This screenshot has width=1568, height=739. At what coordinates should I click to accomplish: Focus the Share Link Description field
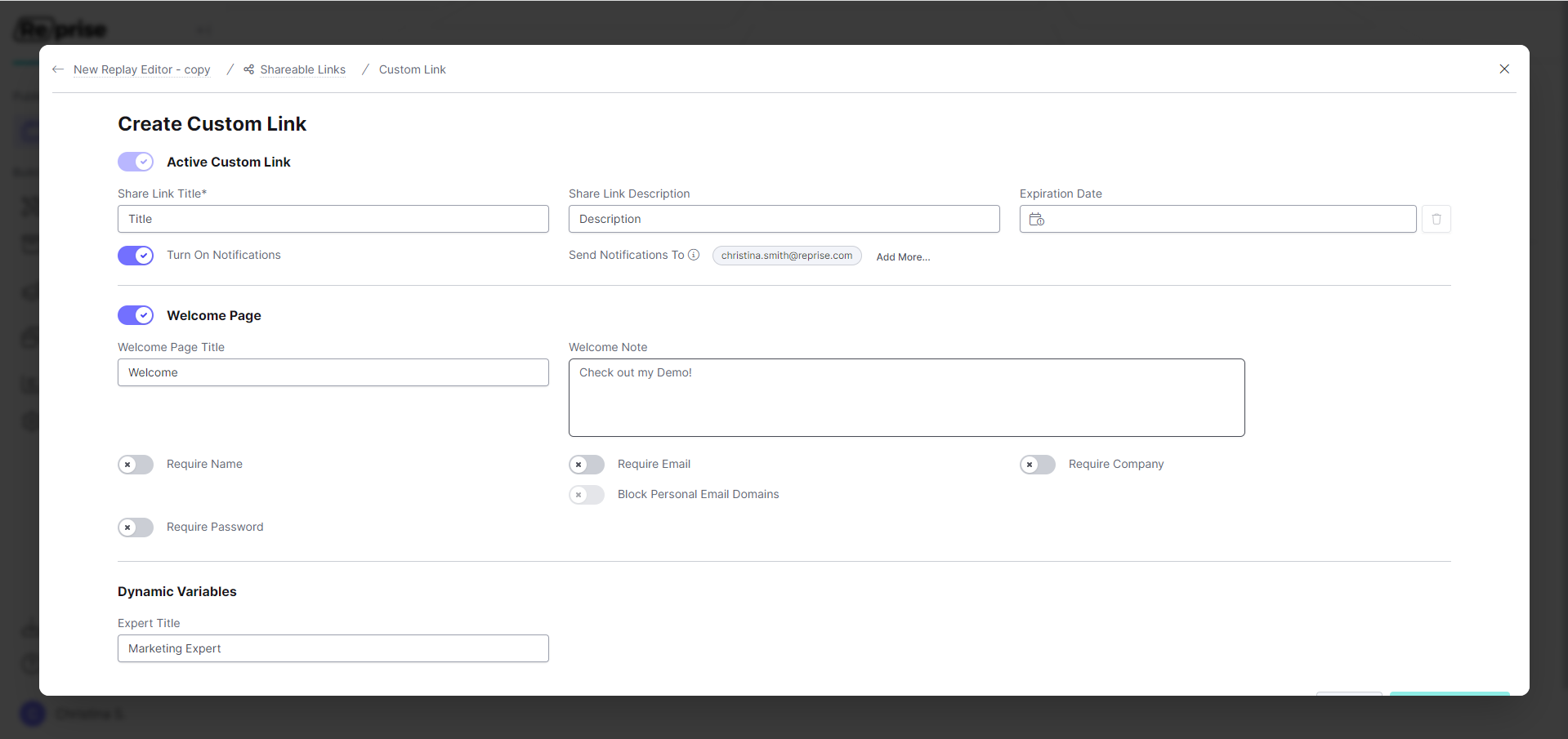[x=784, y=219]
